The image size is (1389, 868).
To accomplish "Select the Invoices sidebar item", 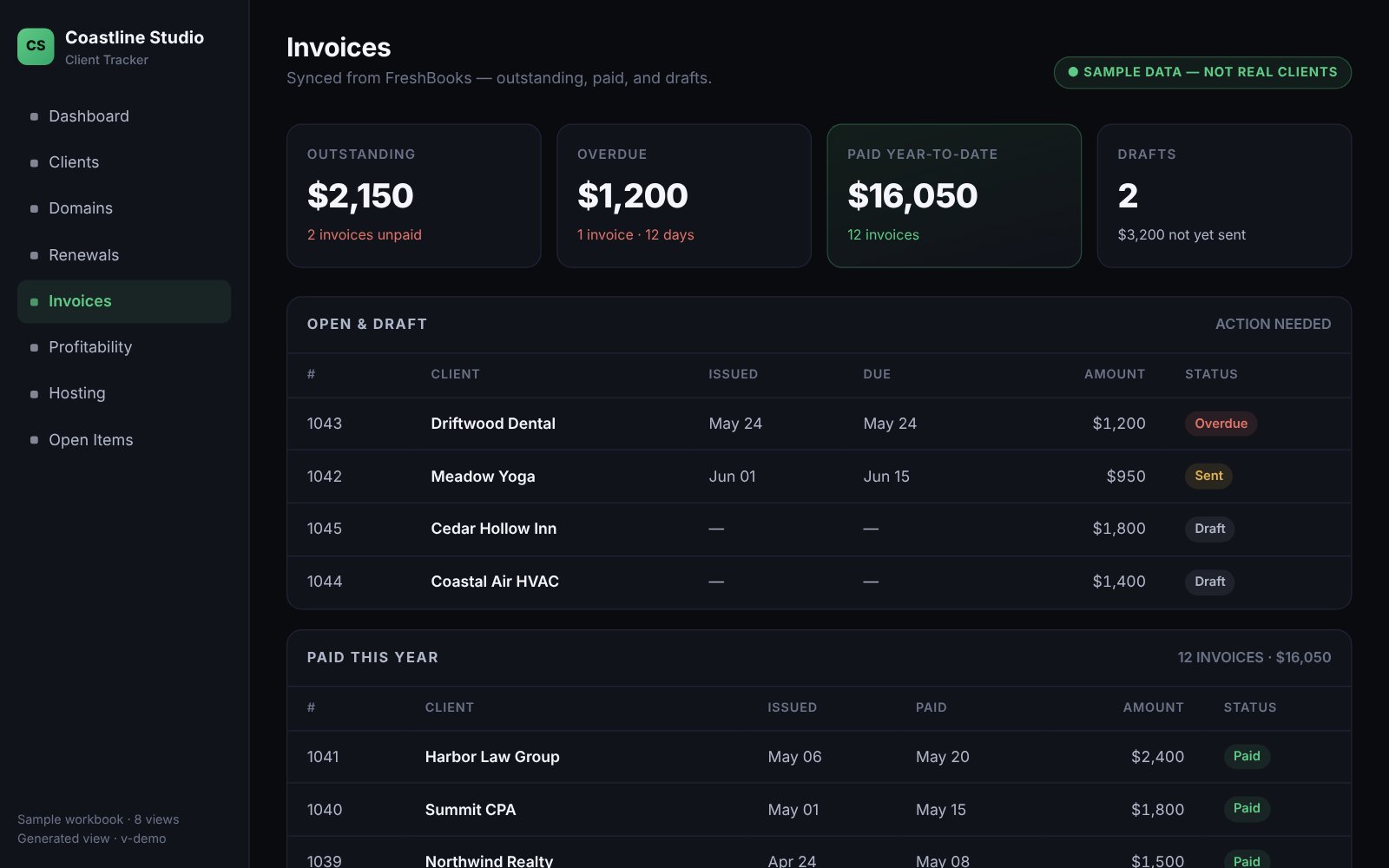I will [x=124, y=301].
